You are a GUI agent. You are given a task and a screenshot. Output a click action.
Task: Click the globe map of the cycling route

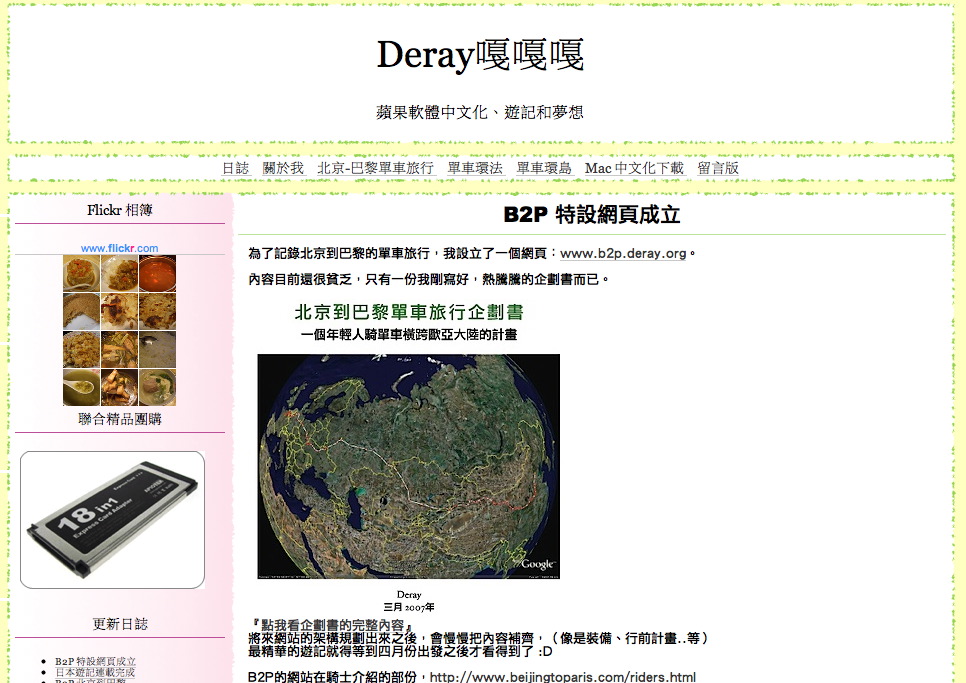pos(408,466)
